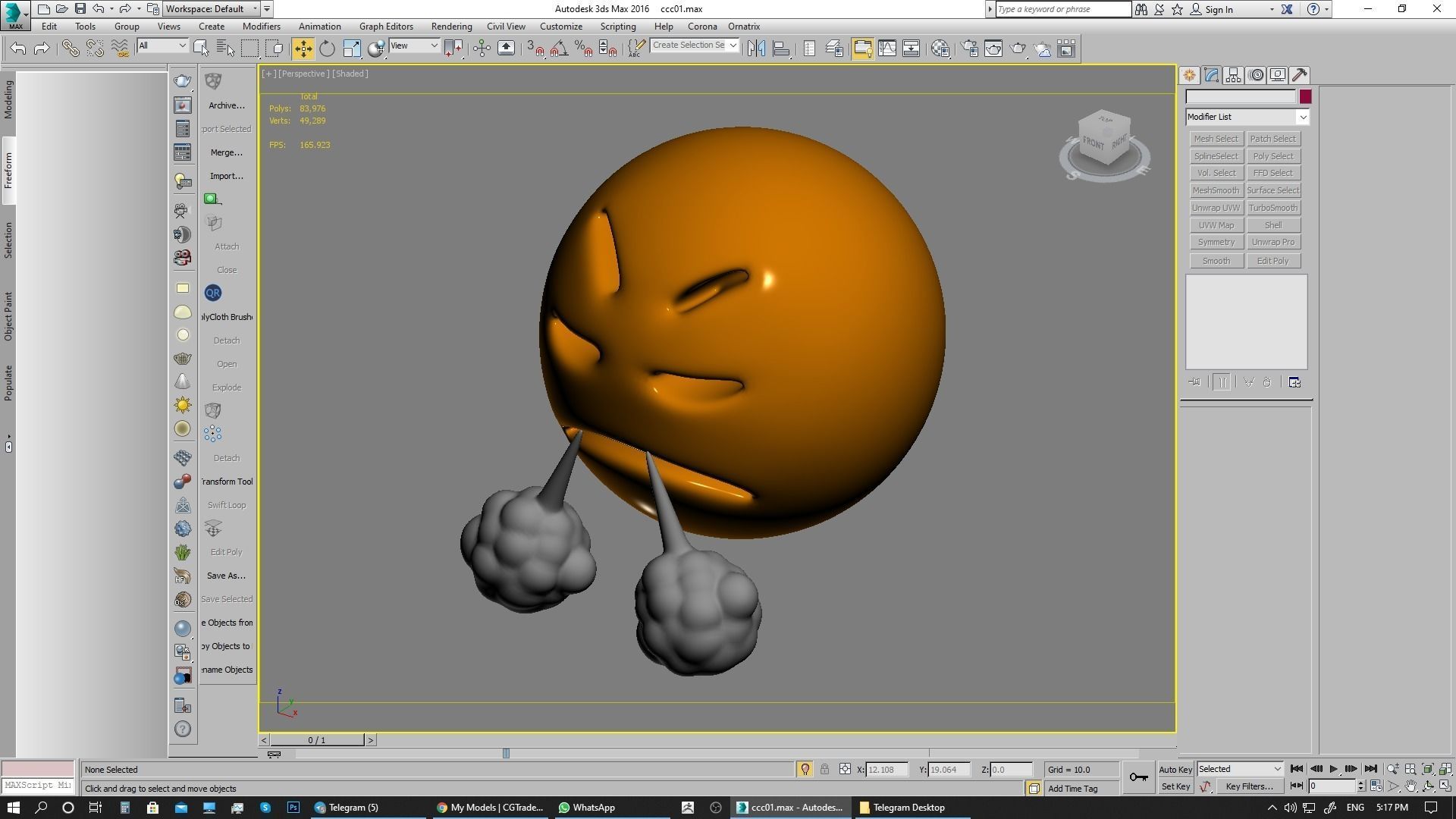This screenshot has width=1456, height=819.
Task: Click the Undo arrow in main toolbar
Action: click(18, 49)
